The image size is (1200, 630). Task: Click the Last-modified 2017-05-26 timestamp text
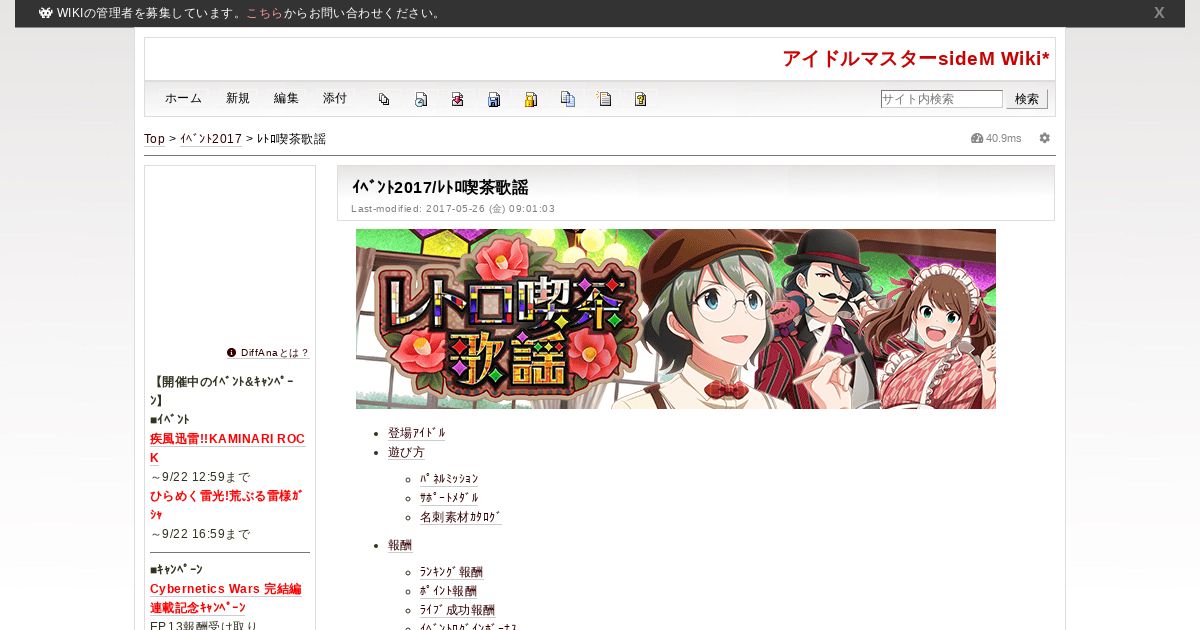point(453,209)
